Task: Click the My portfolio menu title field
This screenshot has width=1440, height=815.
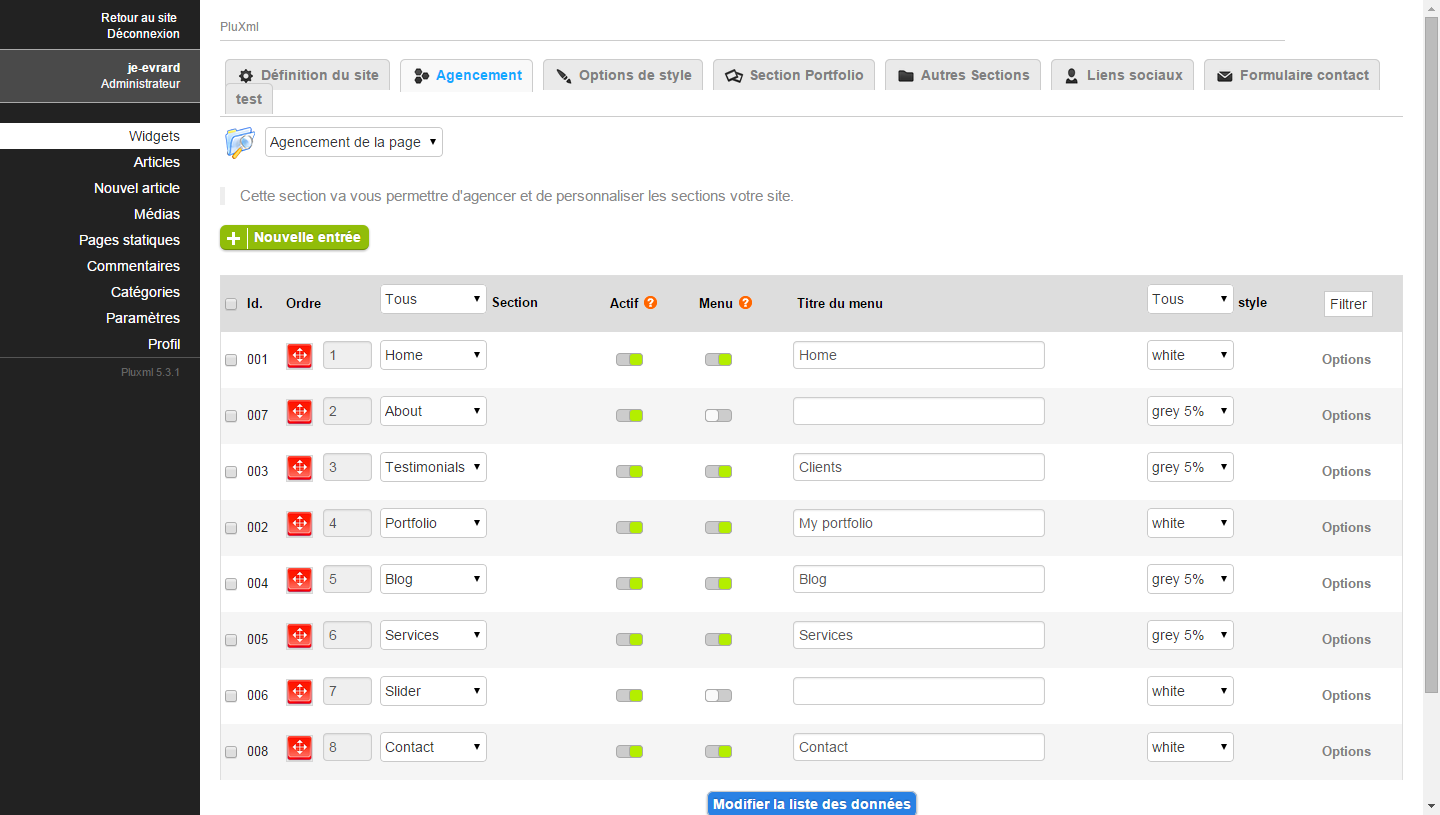Action: coord(918,524)
